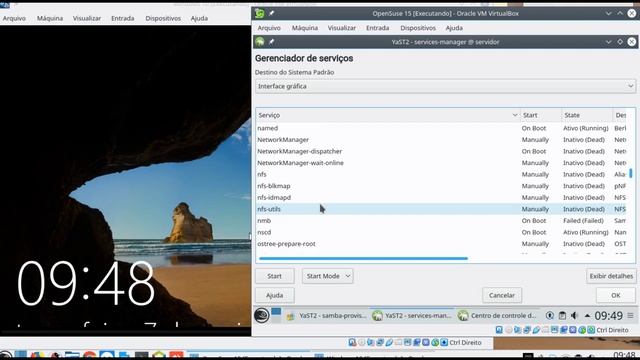This screenshot has width=640, height=360.
Task: Open the guest panel hamburger settings icon
Action: tap(630, 316)
